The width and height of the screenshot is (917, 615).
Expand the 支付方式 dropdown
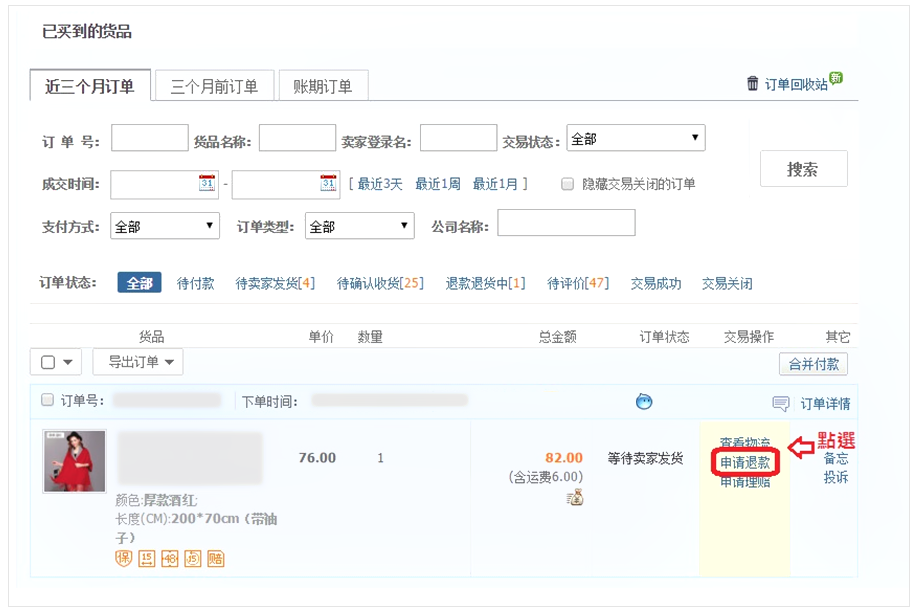(x=165, y=227)
